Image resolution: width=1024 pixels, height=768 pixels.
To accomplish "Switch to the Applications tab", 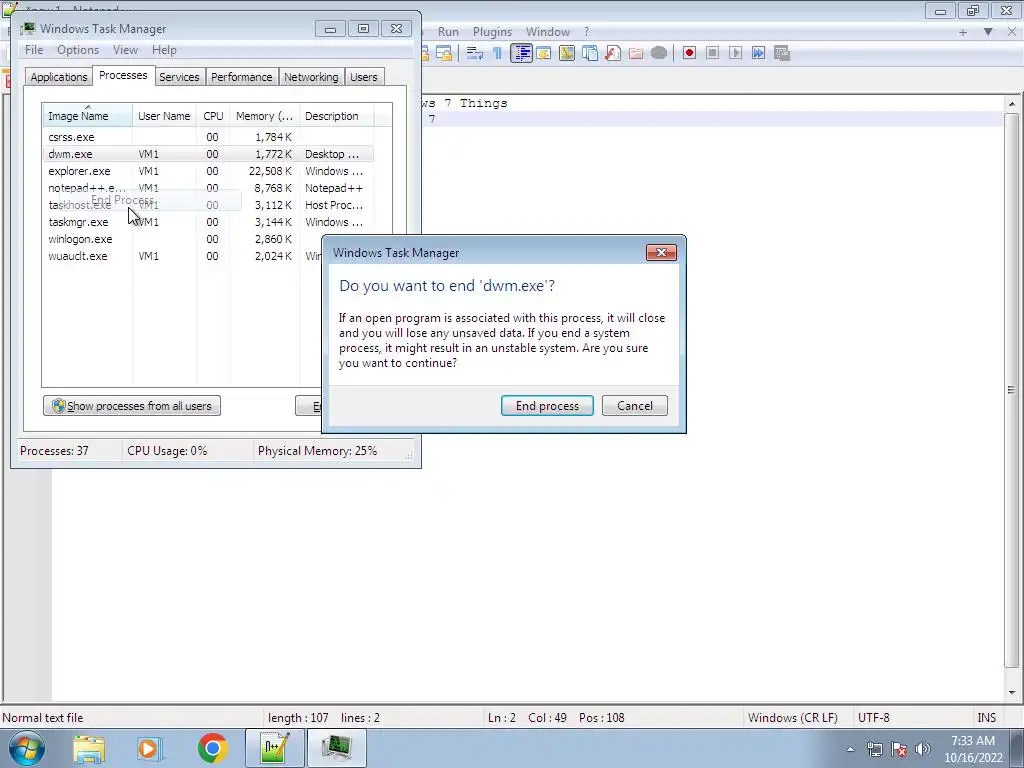I will click(x=59, y=77).
